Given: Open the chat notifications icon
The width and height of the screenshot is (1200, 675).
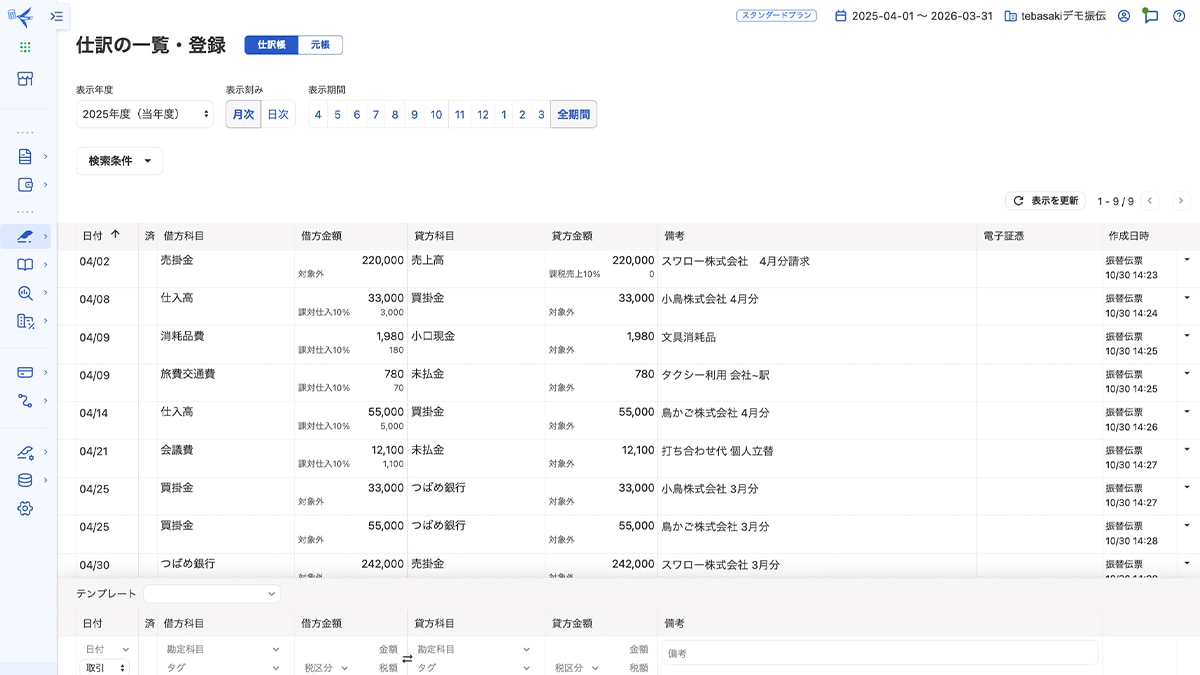Looking at the screenshot, I should coord(1151,16).
